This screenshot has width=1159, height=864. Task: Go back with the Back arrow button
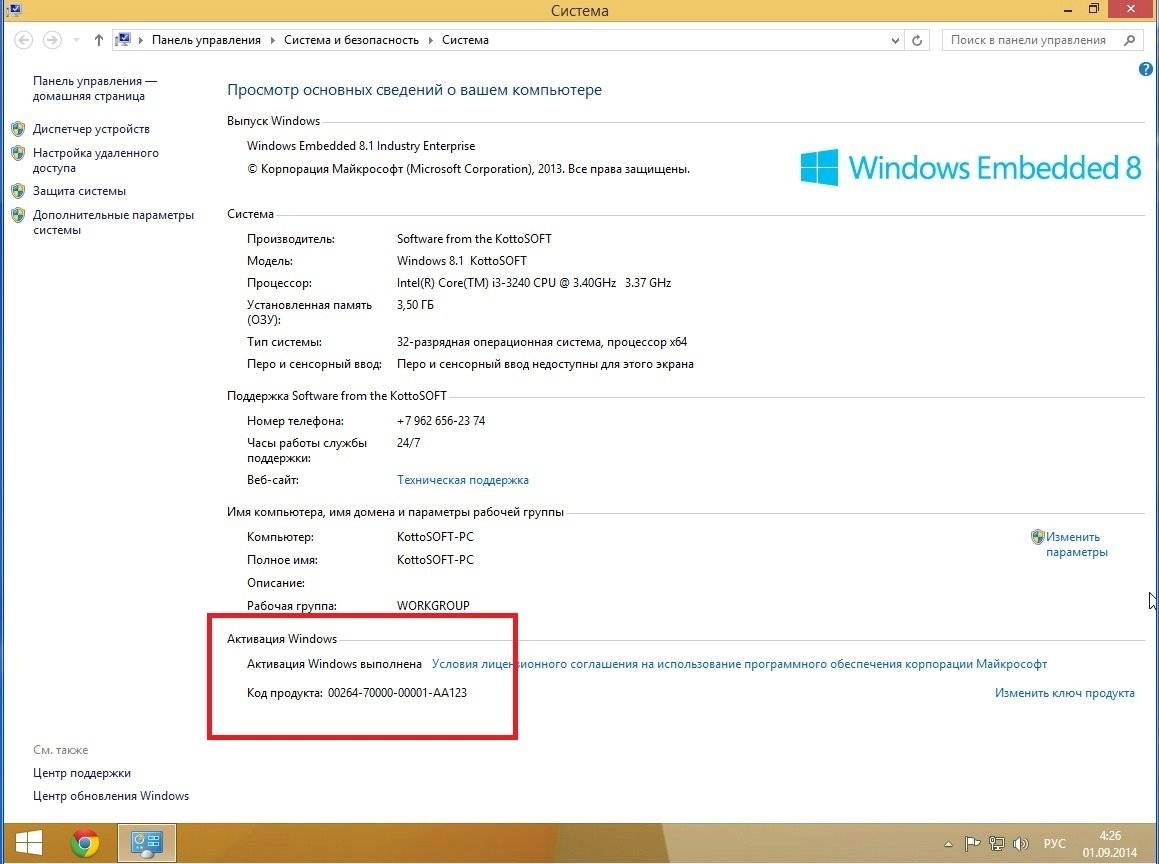[x=24, y=40]
